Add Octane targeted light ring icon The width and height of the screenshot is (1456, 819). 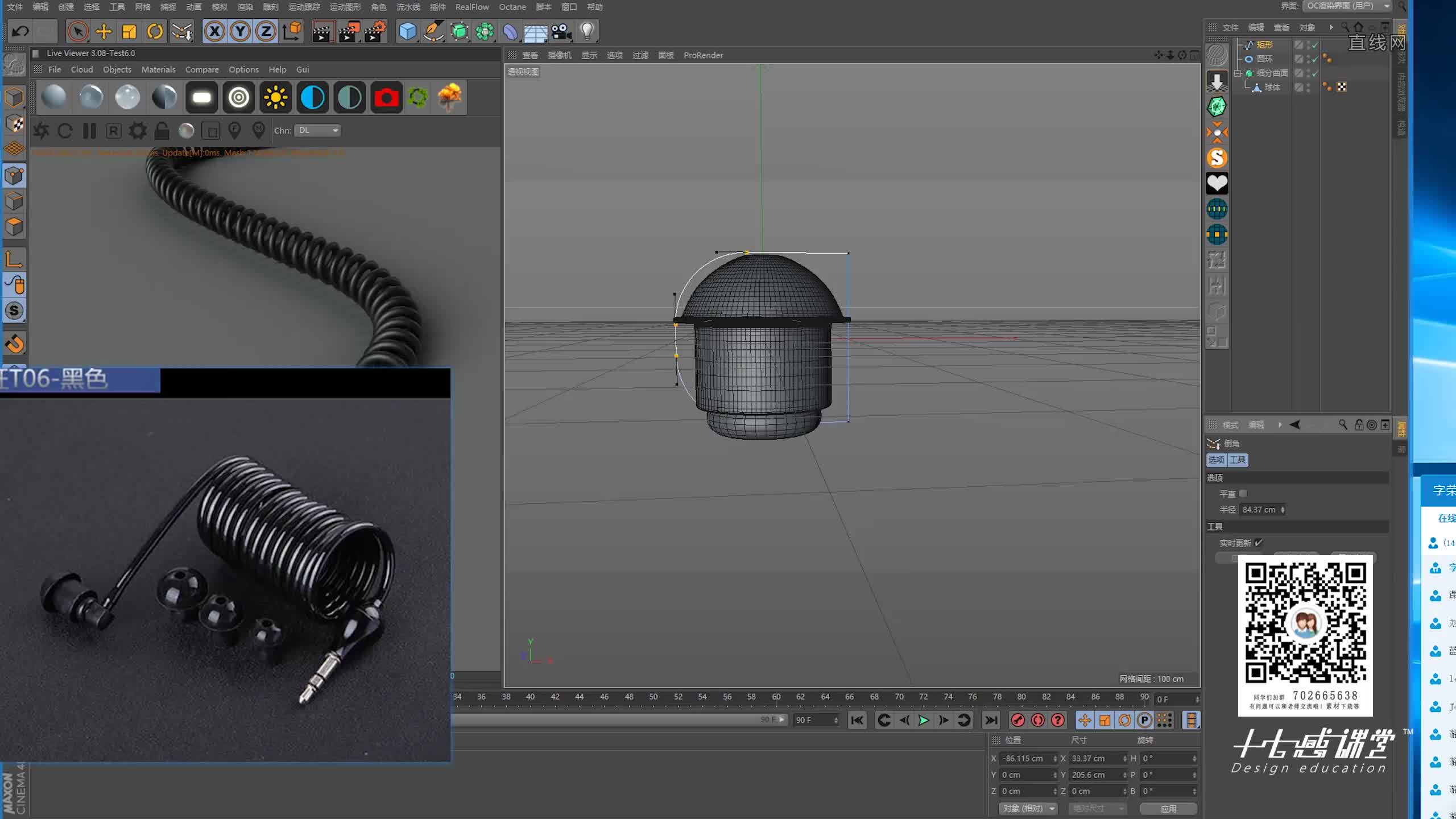pyautogui.click(x=239, y=98)
